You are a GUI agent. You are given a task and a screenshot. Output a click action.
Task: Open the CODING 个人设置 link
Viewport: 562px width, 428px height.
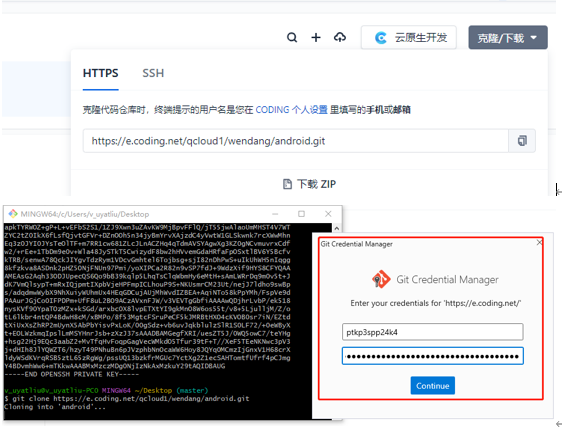click(x=291, y=110)
